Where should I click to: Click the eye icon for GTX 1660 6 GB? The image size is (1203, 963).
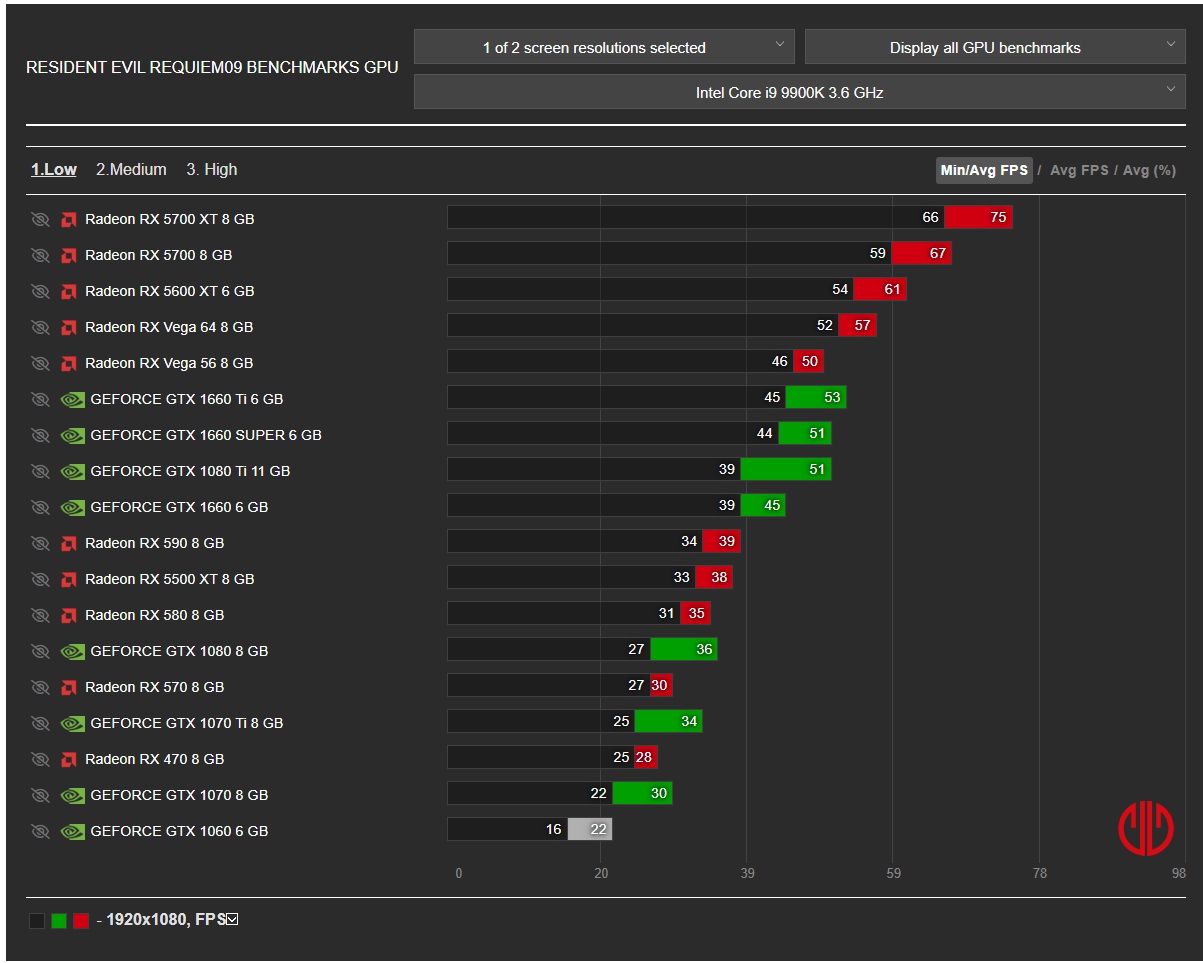pos(40,507)
